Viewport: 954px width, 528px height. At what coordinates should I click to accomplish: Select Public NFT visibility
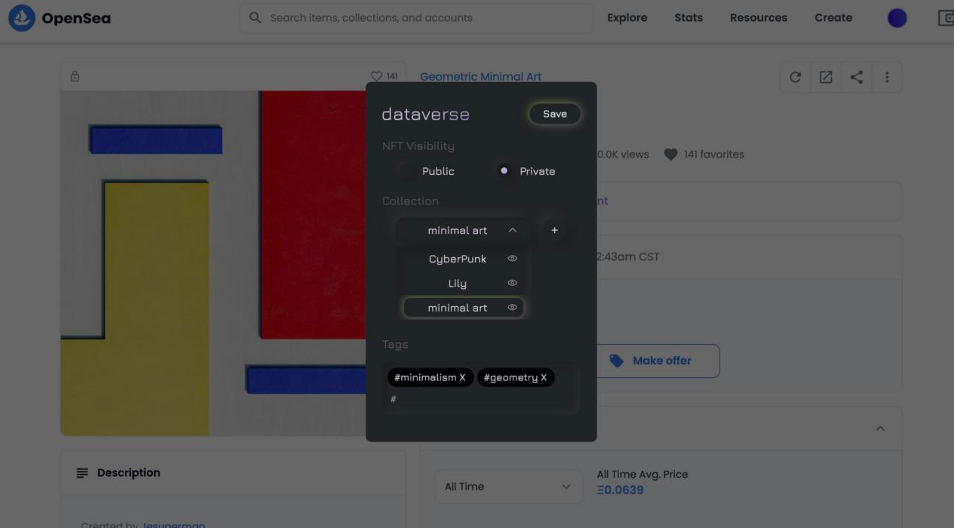click(404, 171)
